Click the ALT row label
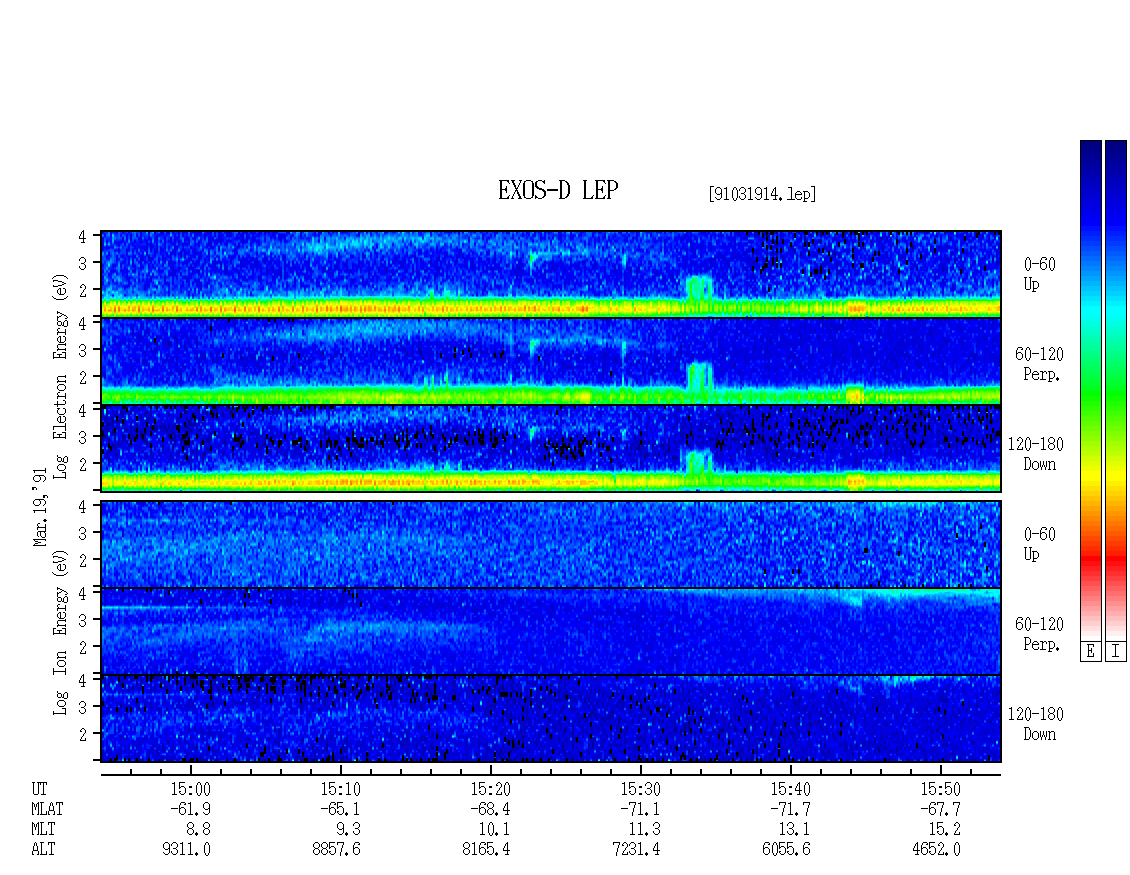Screen dimensions: 1130x875 (x=43, y=850)
